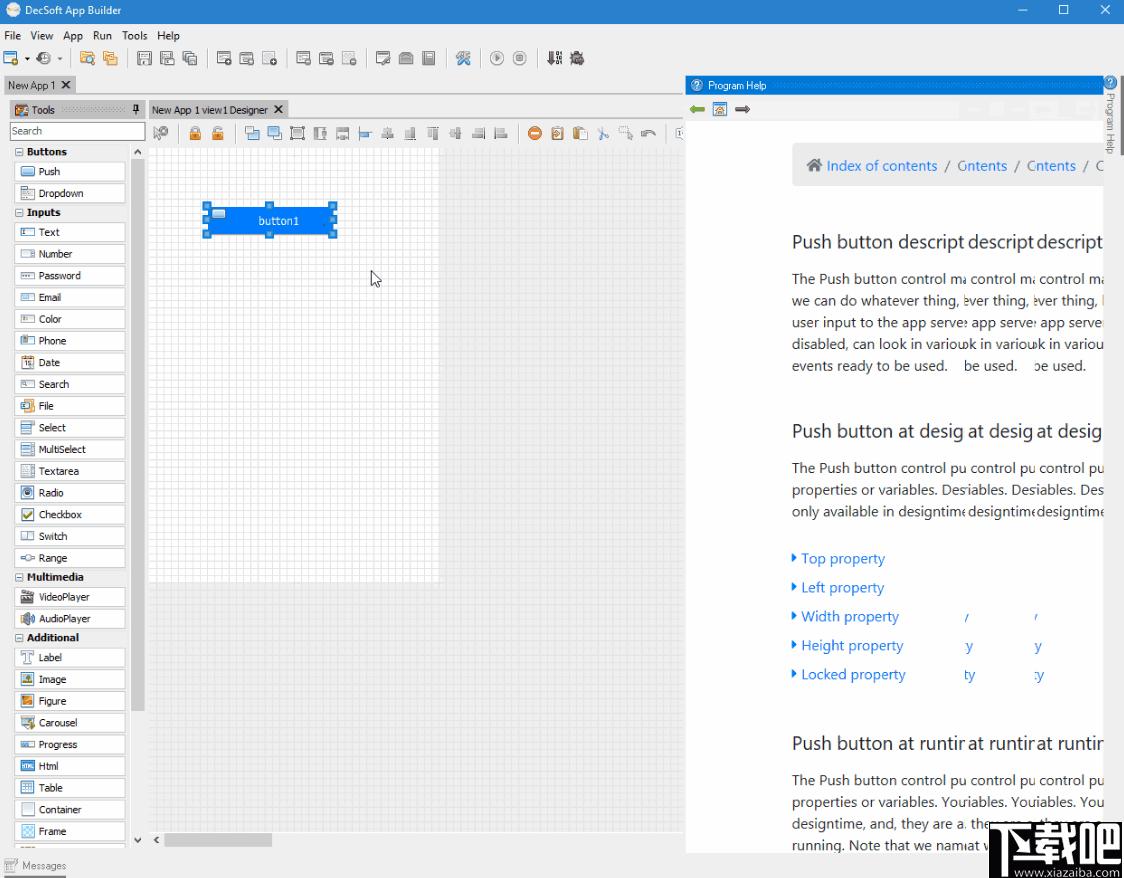Click the vertical Program Help side tab
Image resolution: width=1124 pixels, height=878 pixels.
click(1110, 115)
